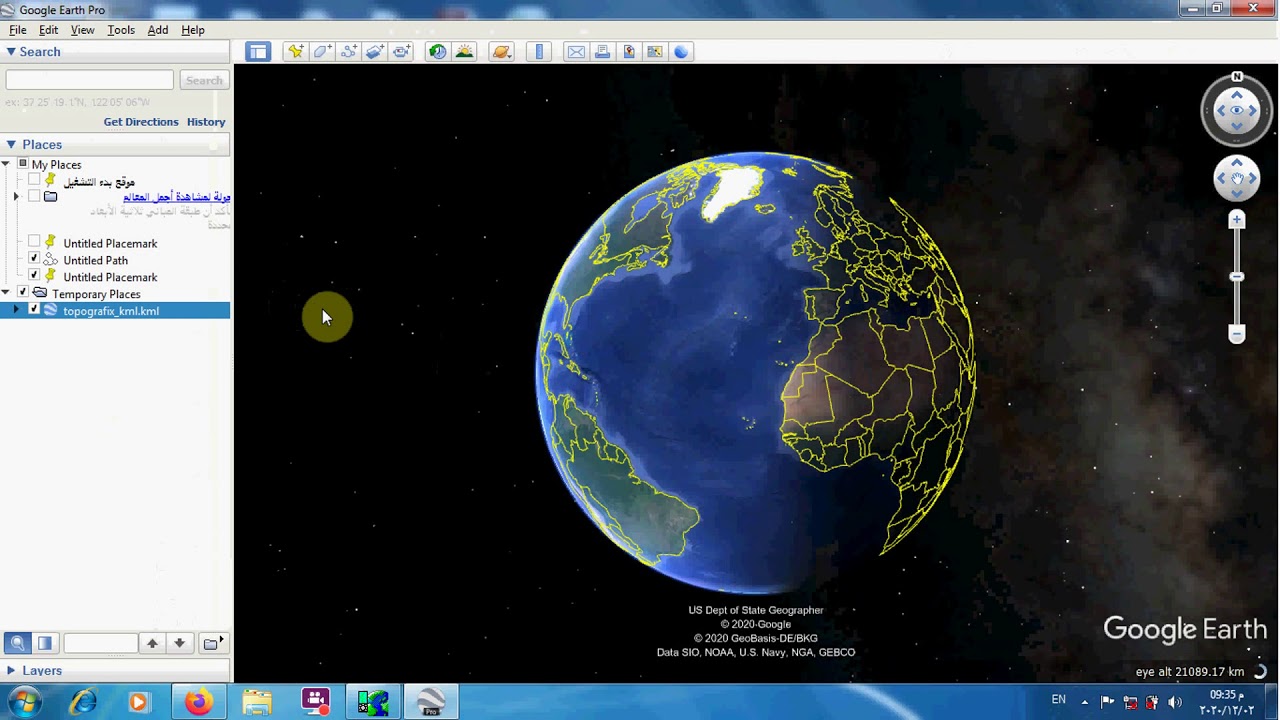Move selected place down arrow
The width and height of the screenshot is (1280, 720).
[x=179, y=643]
